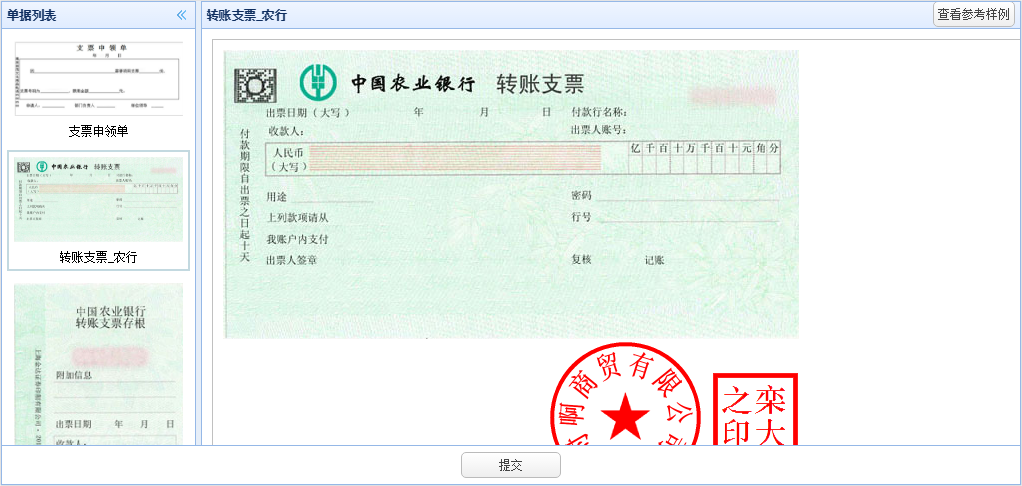Click the red round company seal
The image size is (1022, 486).
click(x=626, y=395)
